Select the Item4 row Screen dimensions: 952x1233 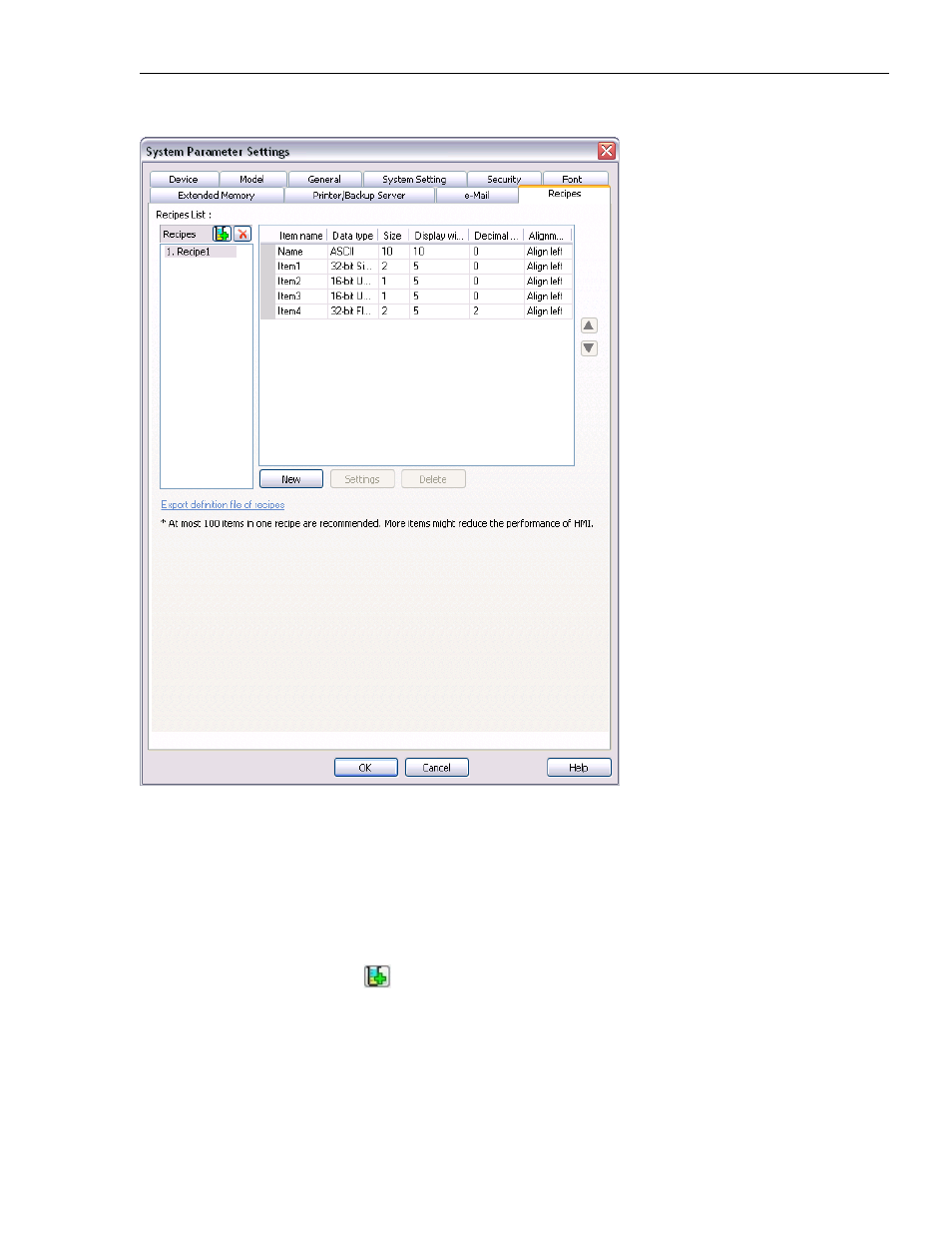tap(416, 311)
